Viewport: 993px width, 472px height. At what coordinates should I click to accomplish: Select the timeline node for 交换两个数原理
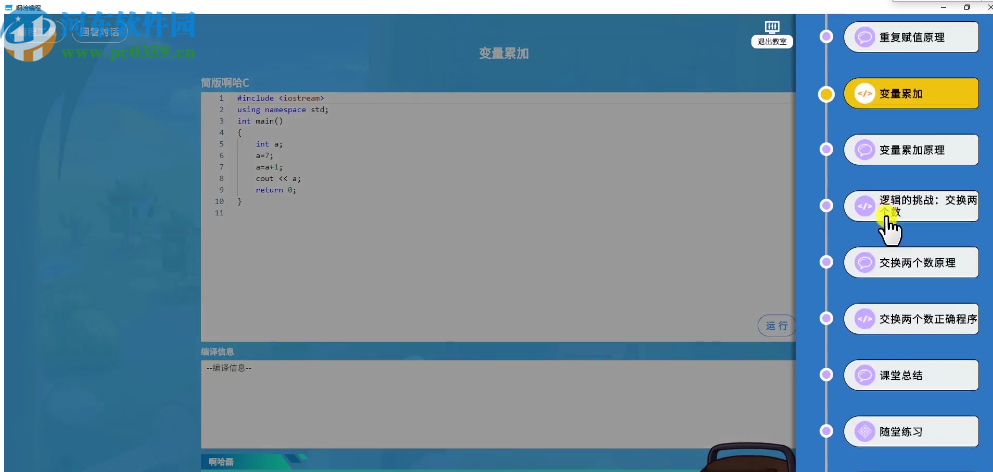pos(826,262)
